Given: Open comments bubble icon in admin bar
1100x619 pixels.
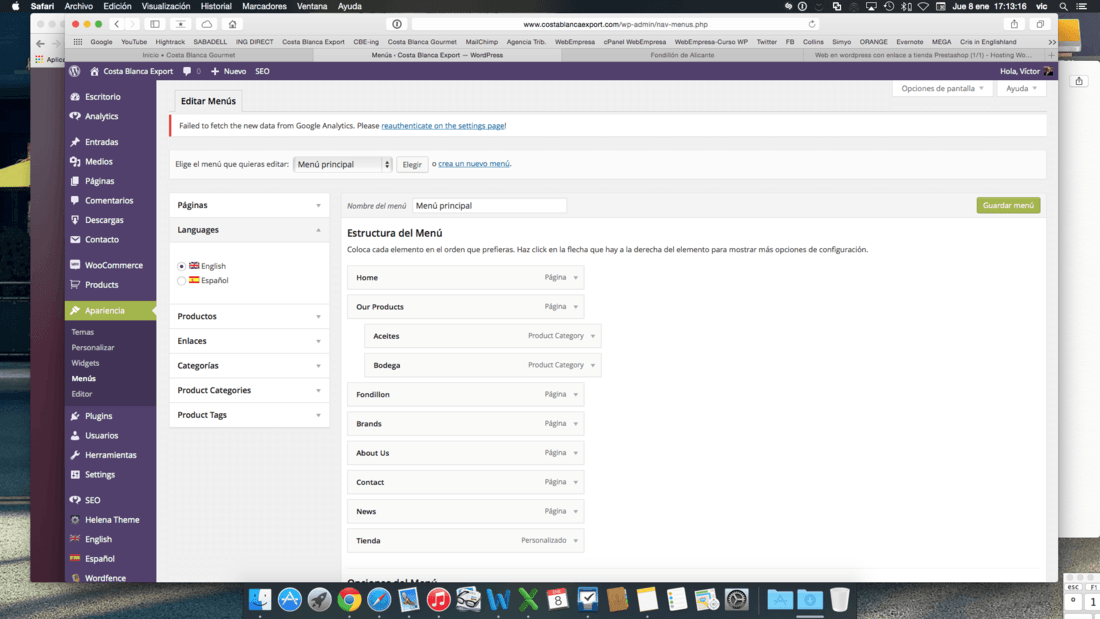Looking at the screenshot, I should (x=187, y=71).
